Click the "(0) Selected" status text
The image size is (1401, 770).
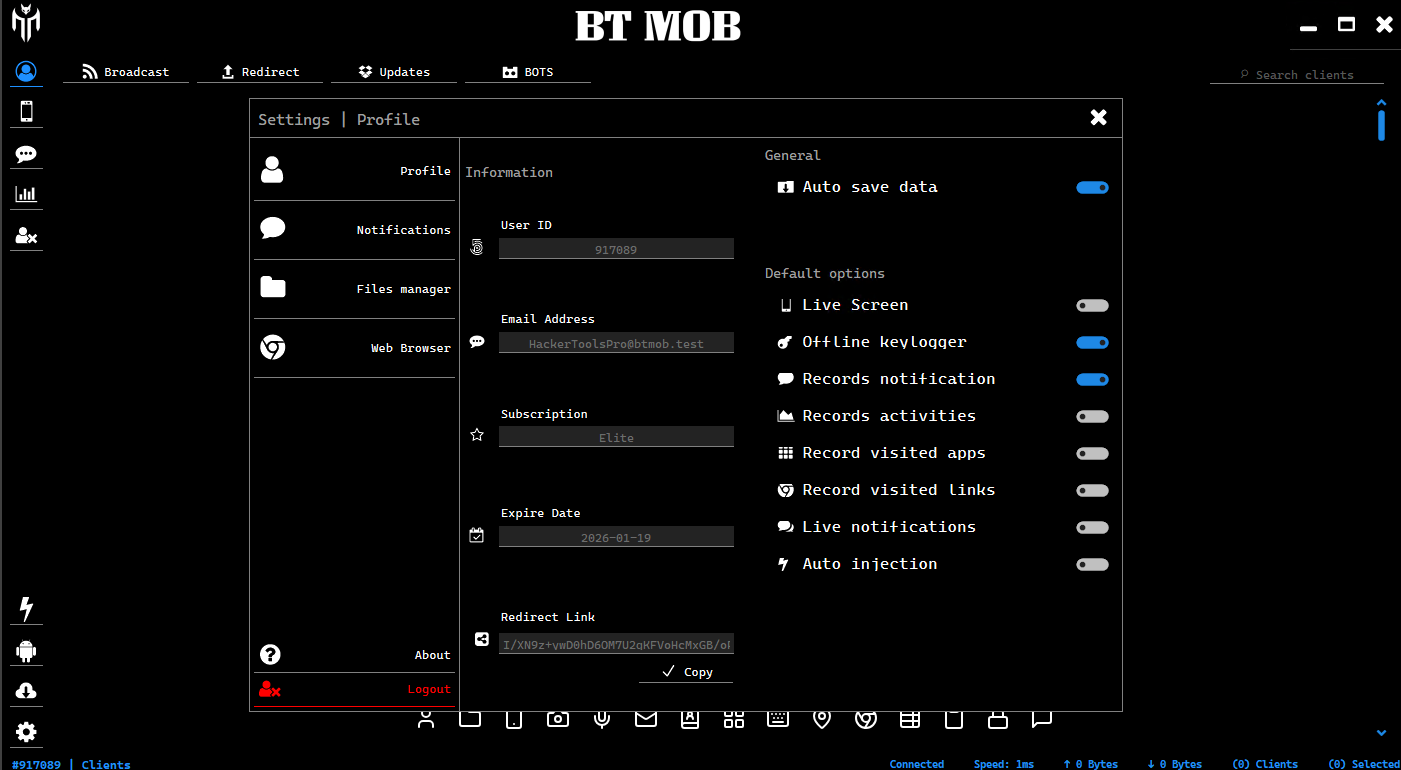[1364, 764]
